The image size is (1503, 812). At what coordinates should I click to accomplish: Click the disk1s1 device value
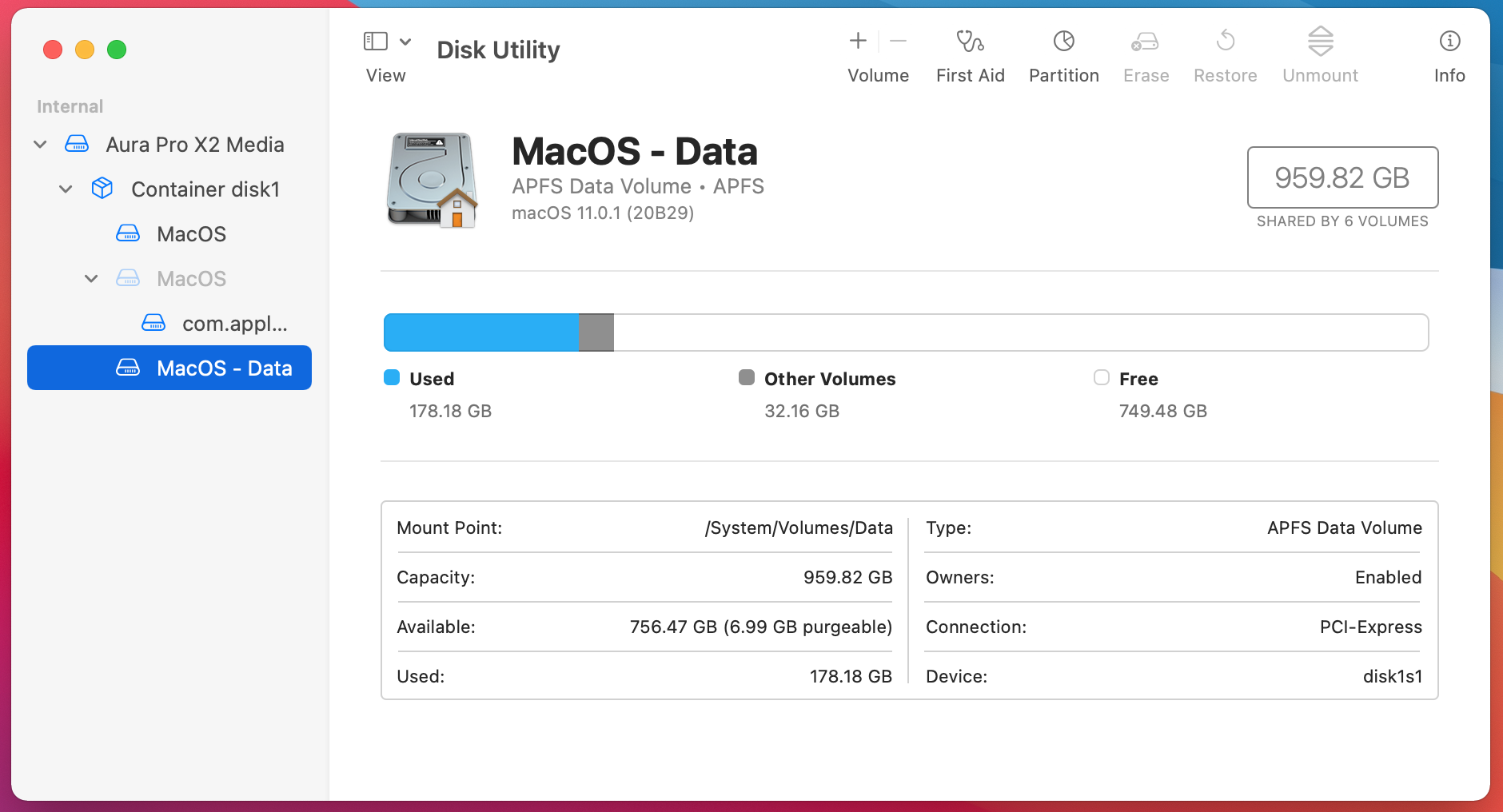1393,676
